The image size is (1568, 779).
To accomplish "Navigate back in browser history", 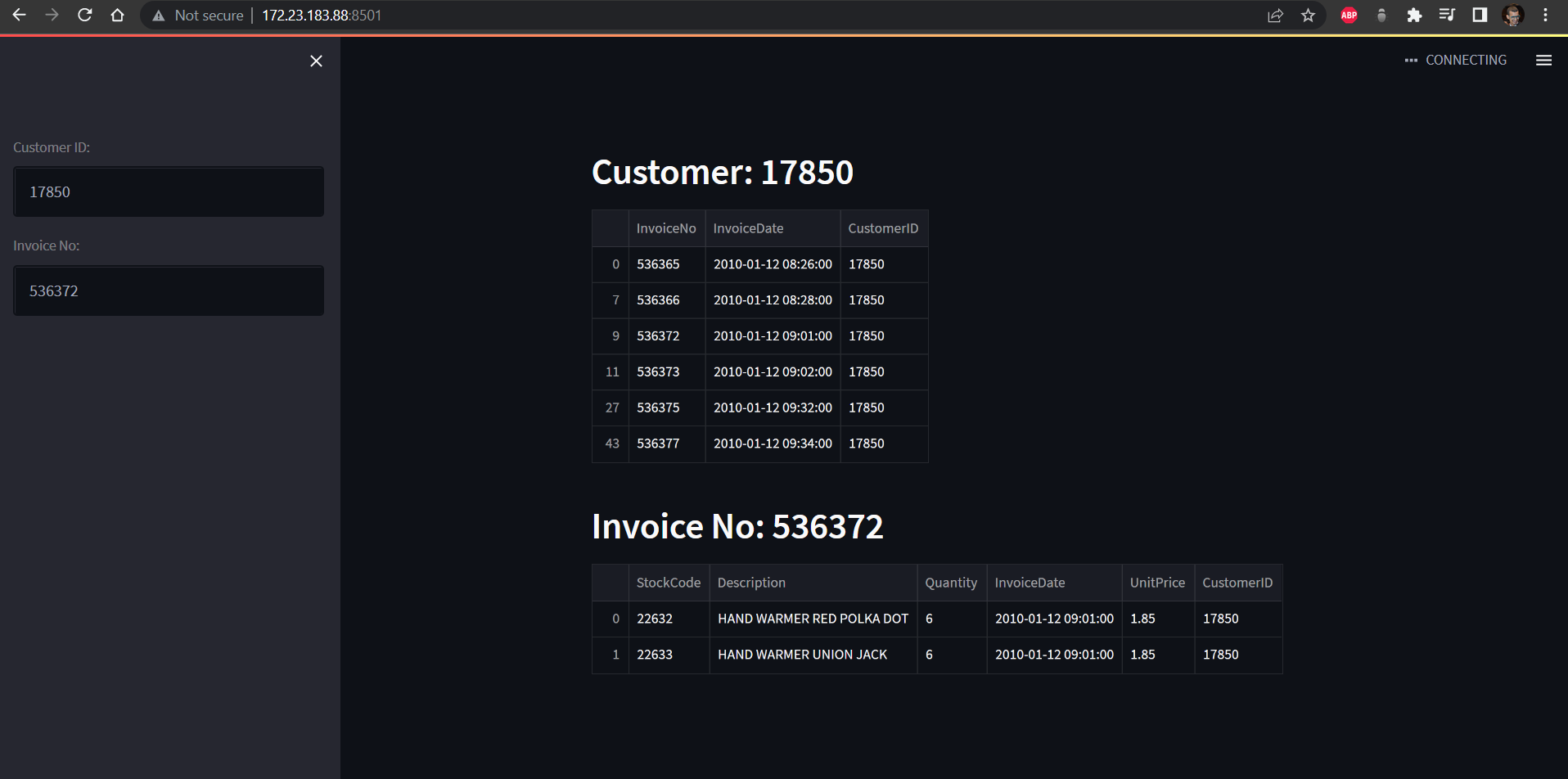I will coord(20,15).
